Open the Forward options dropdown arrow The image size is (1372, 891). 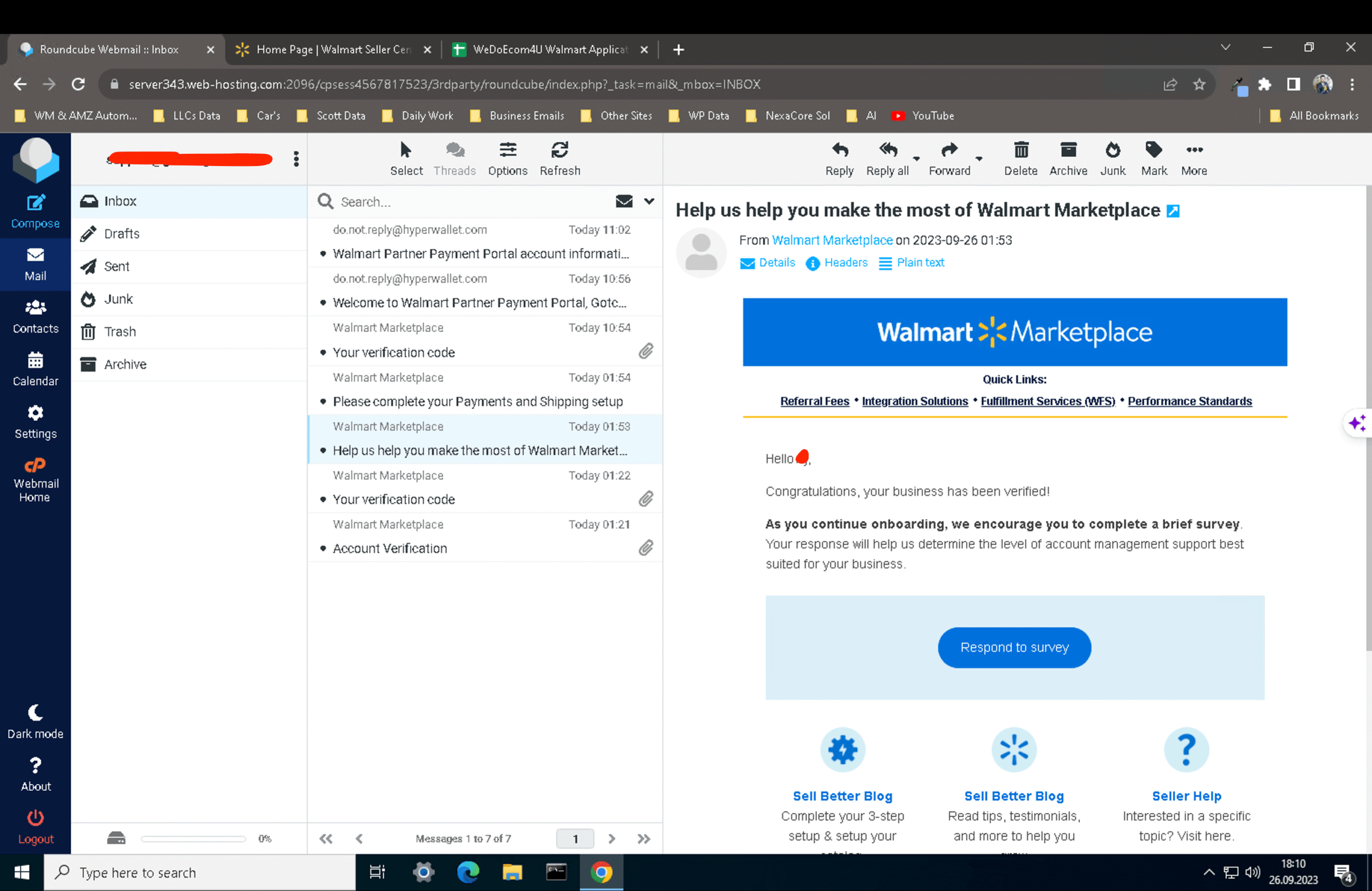[x=979, y=159]
